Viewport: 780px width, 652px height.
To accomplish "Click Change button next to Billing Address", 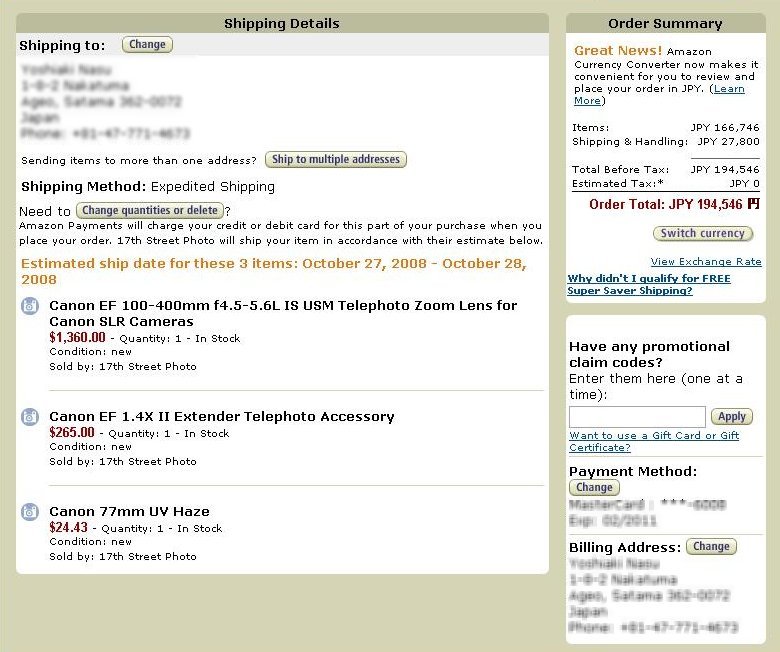I will tap(711, 546).
